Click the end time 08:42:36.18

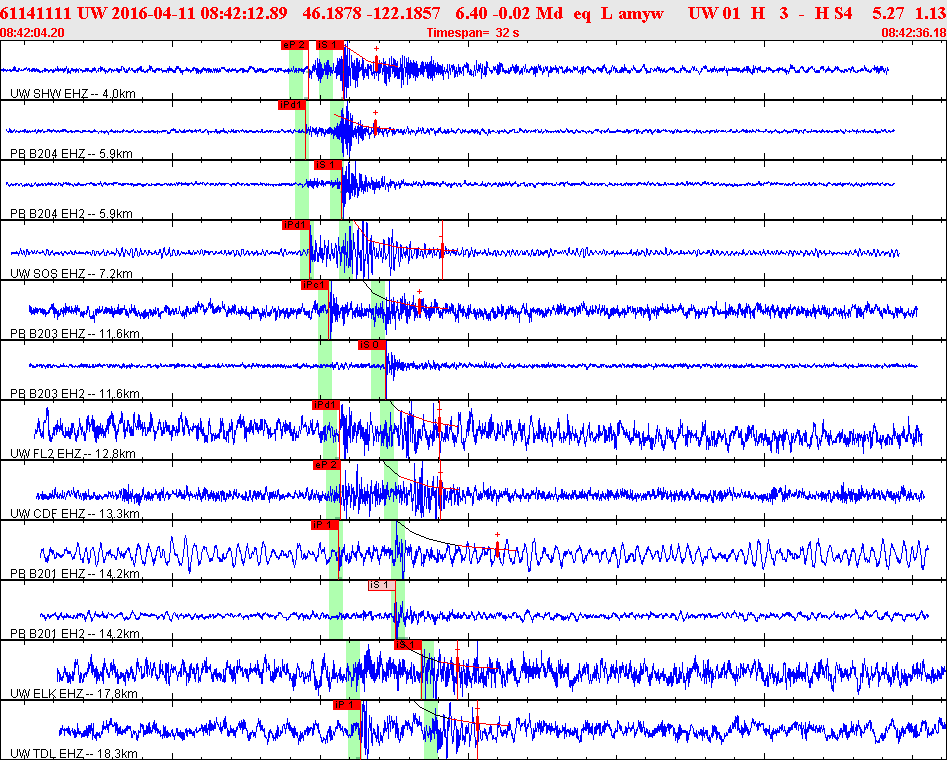click(x=913, y=33)
